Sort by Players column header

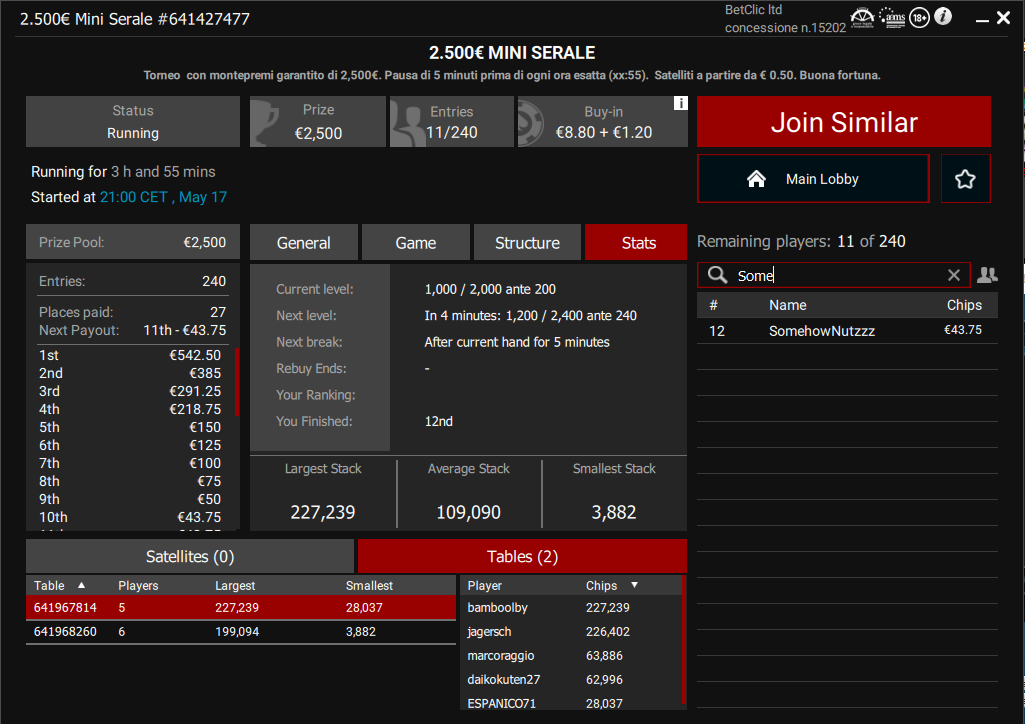(x=138, y=585)
